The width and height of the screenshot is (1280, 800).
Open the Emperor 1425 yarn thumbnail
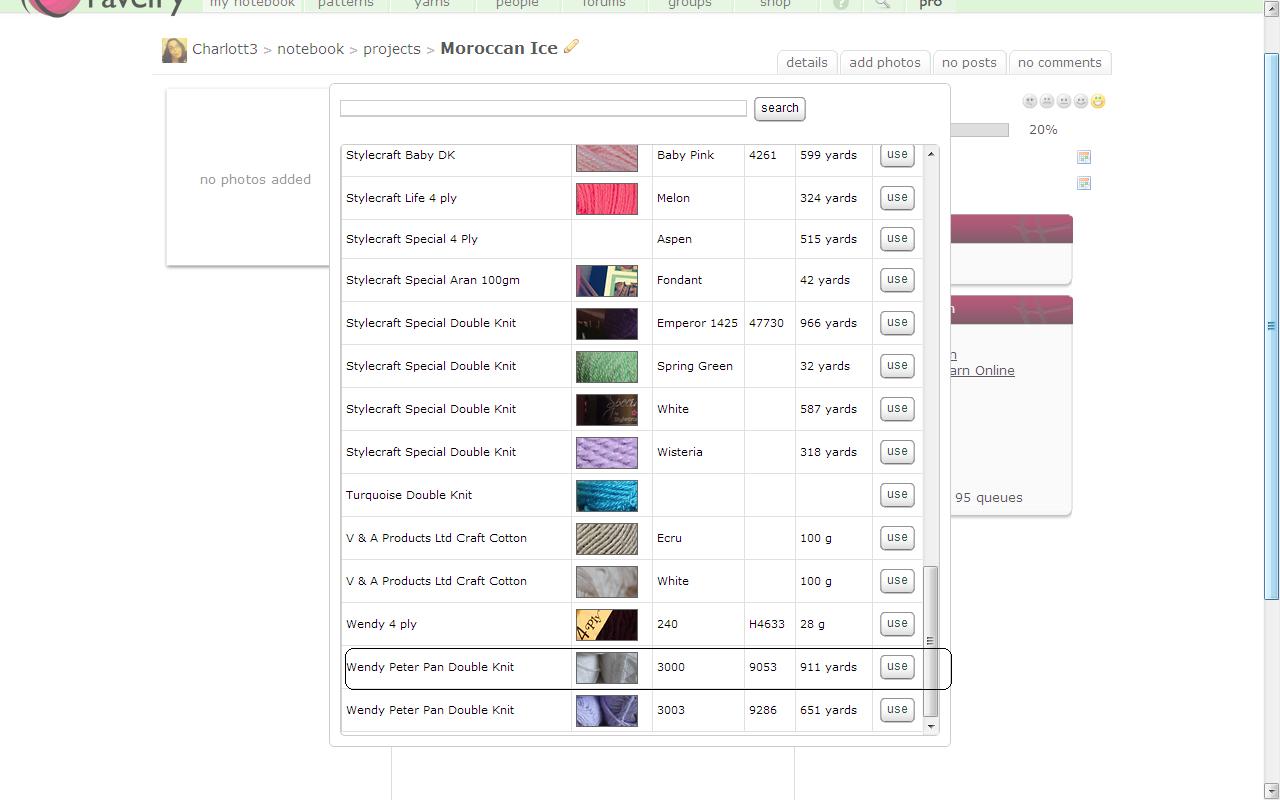(x=607, y=324)
